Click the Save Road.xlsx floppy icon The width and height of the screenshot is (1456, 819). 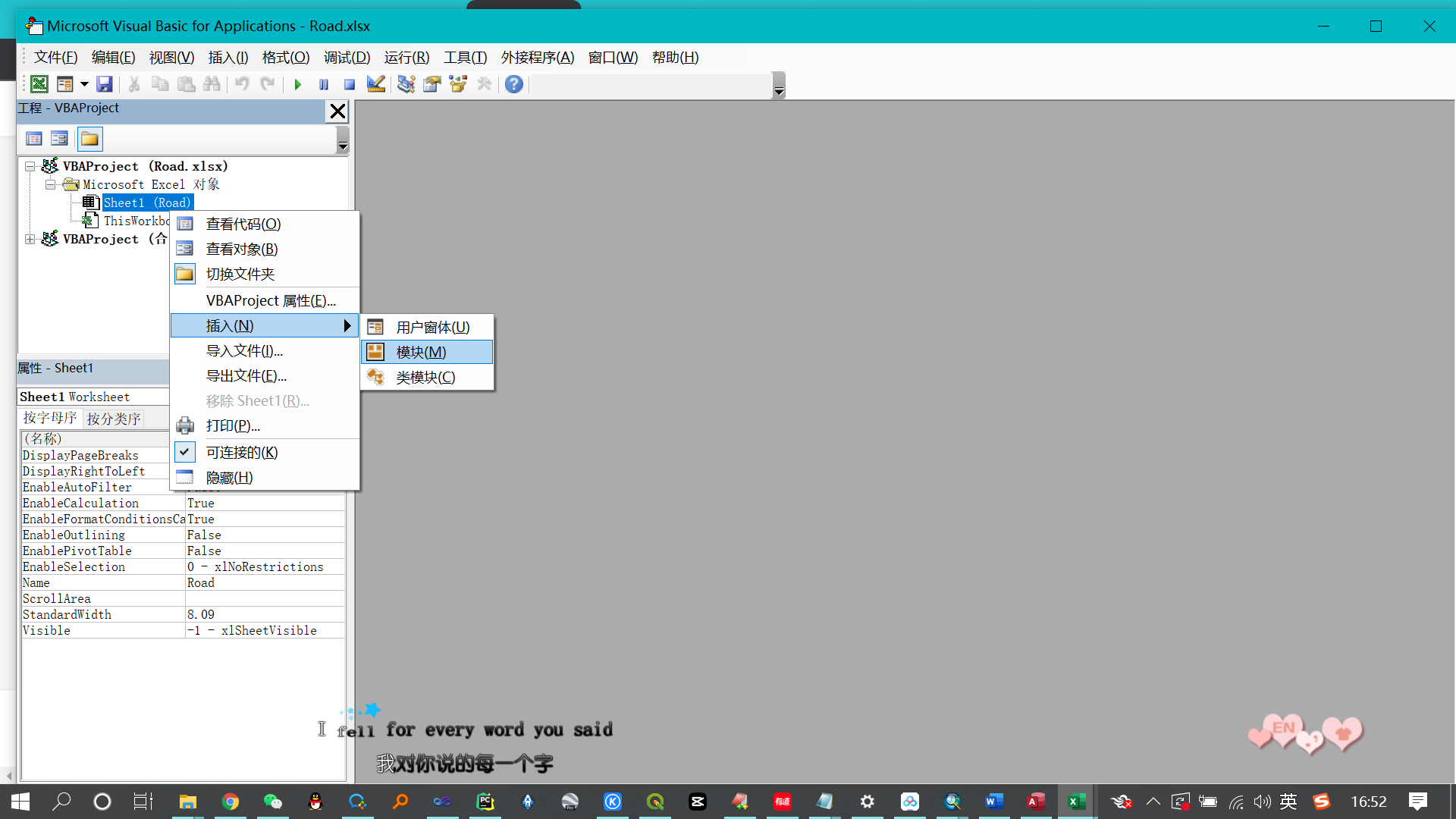click(105, 84)
